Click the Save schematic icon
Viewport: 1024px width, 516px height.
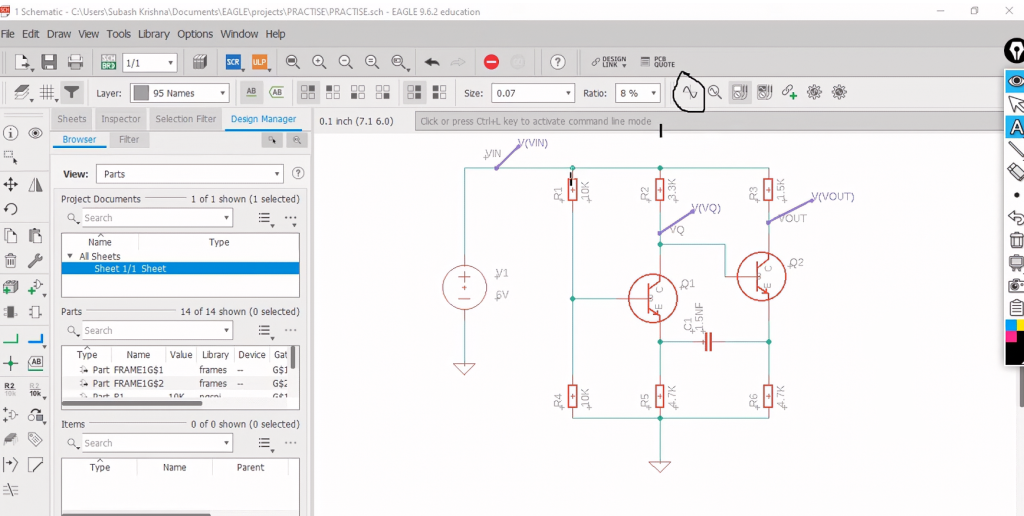pyautogui.click(x=48, y=62)
